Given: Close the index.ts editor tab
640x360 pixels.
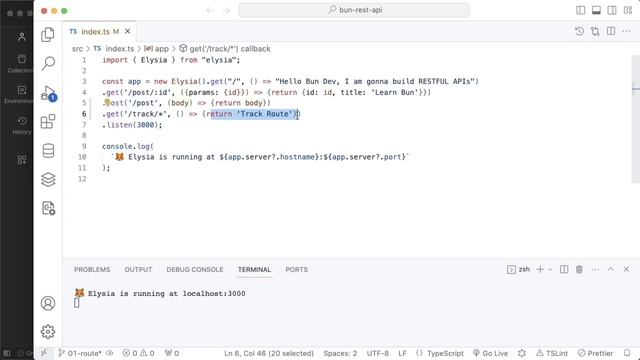Looking at the screenshot, I should (128, 31).
